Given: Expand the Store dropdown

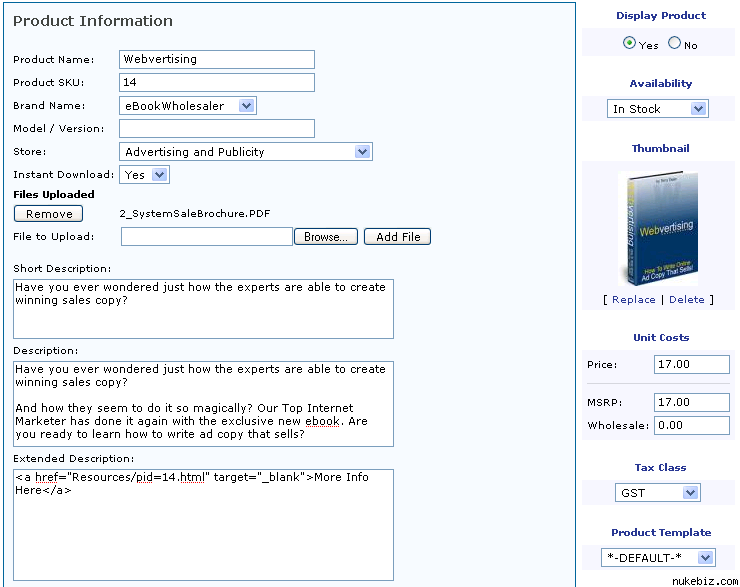Looking at the screenshot, I should click(x=245, y=152).
